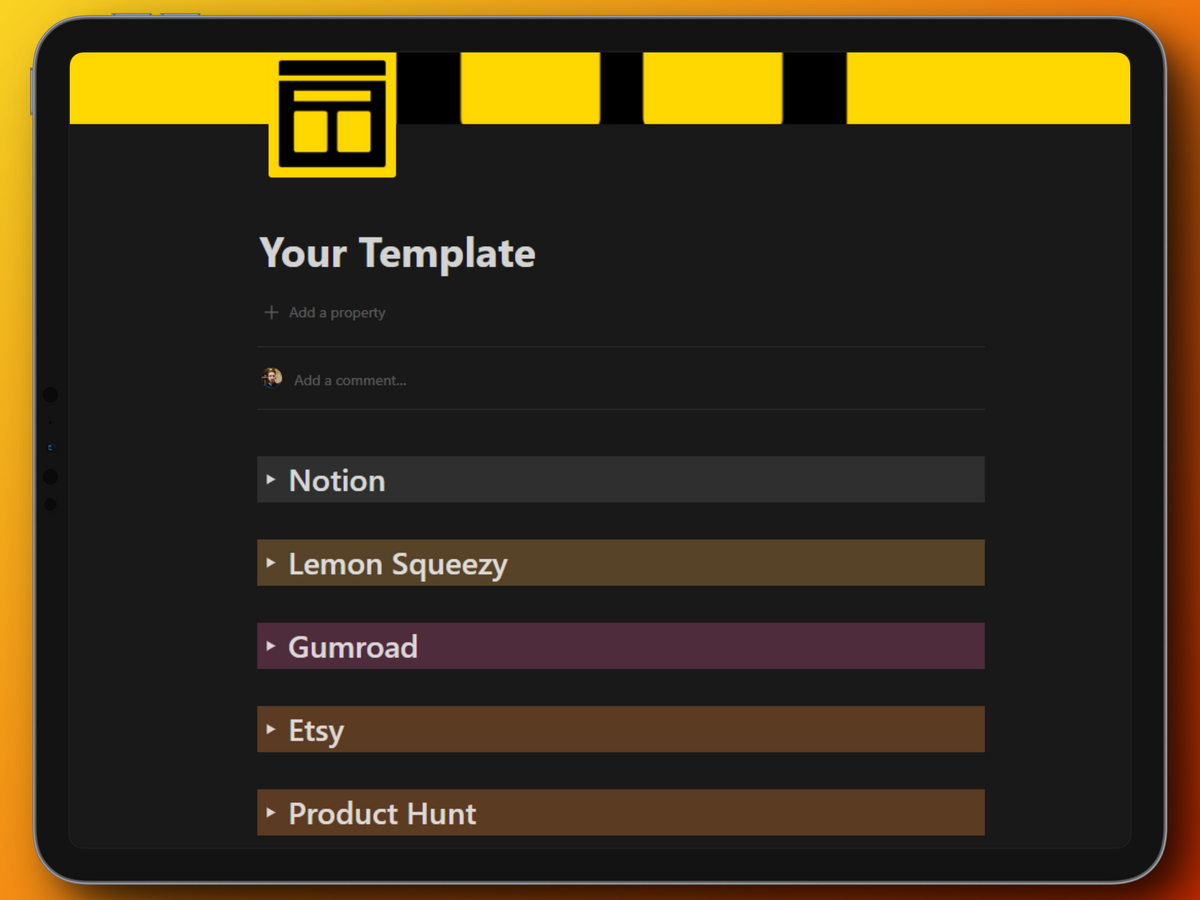Expand the Lemon Squeezy toggle triangle
This screenshot has height=900, width=1200.
(x=271, y=563)
